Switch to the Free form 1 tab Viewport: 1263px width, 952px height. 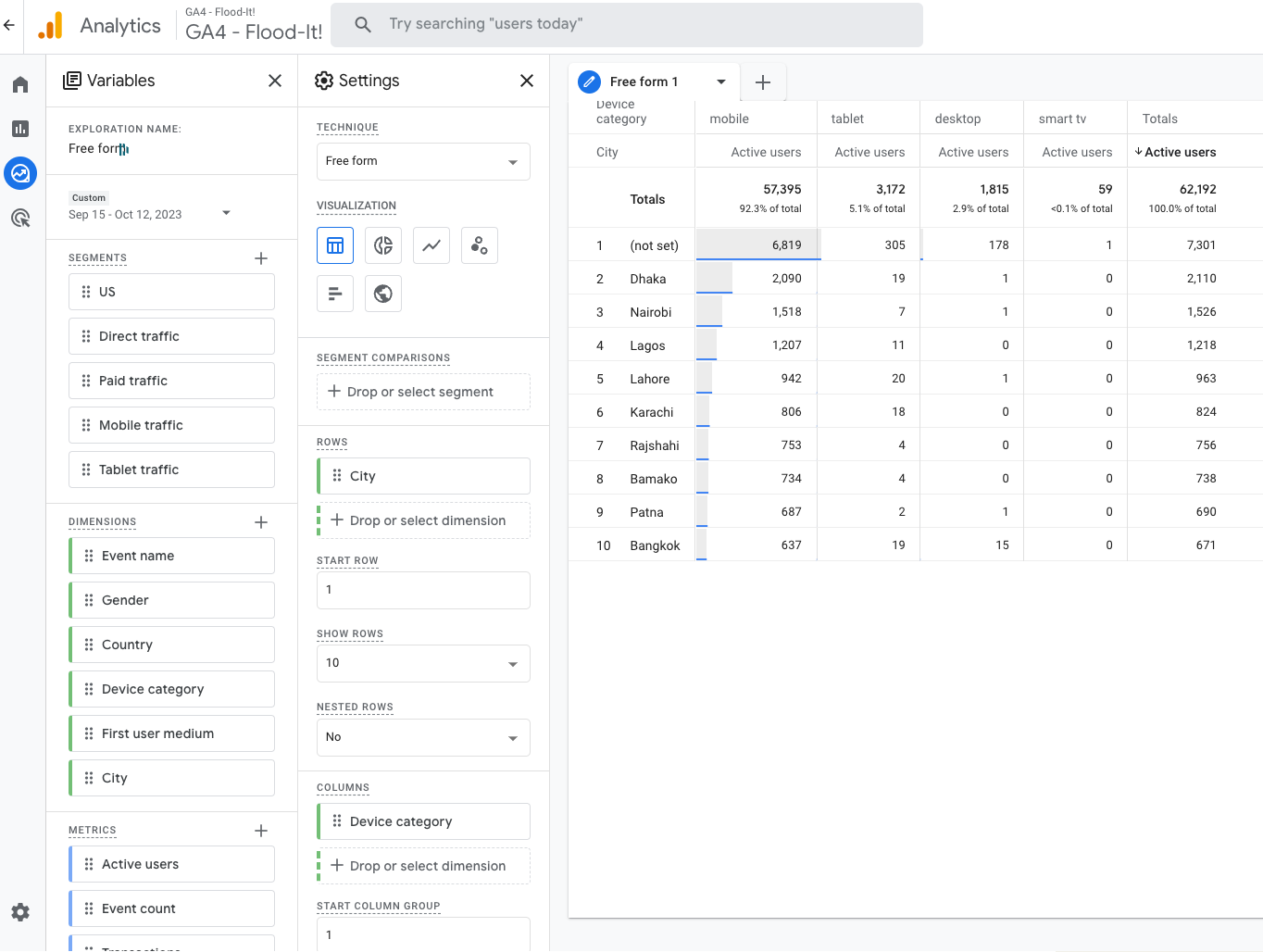644,81
